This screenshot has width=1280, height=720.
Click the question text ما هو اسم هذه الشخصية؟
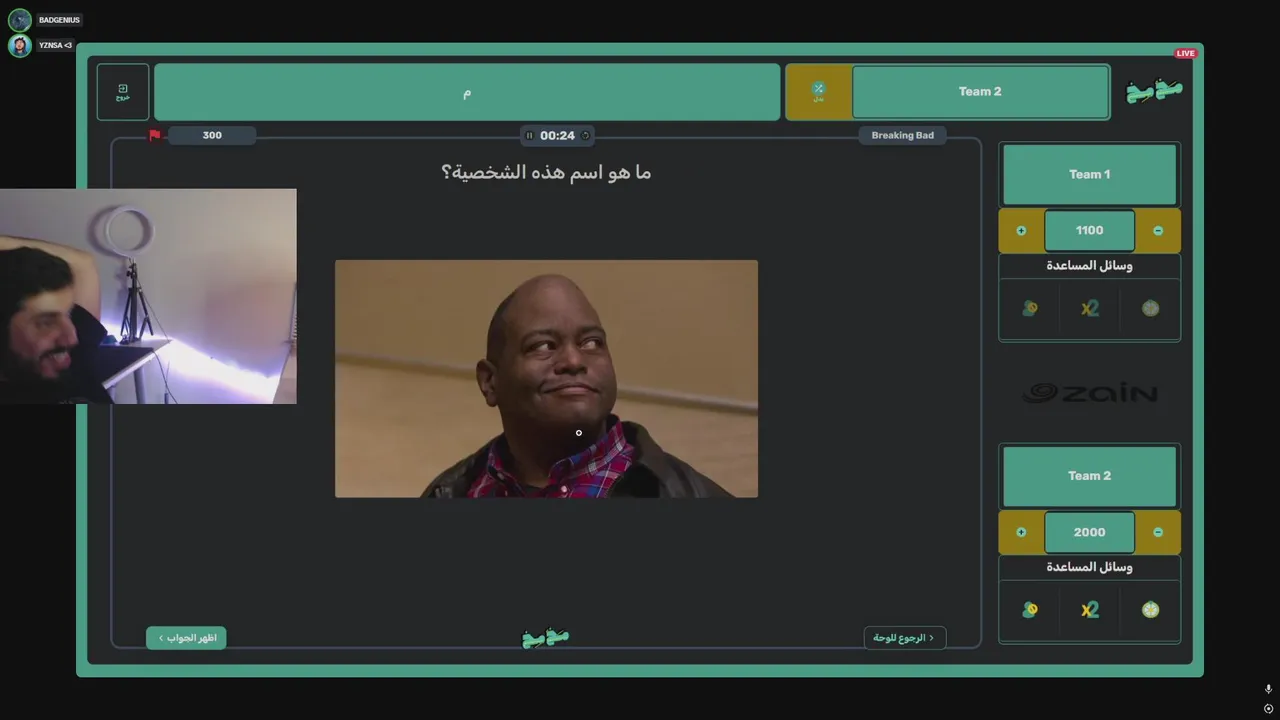tap(546, 173)
